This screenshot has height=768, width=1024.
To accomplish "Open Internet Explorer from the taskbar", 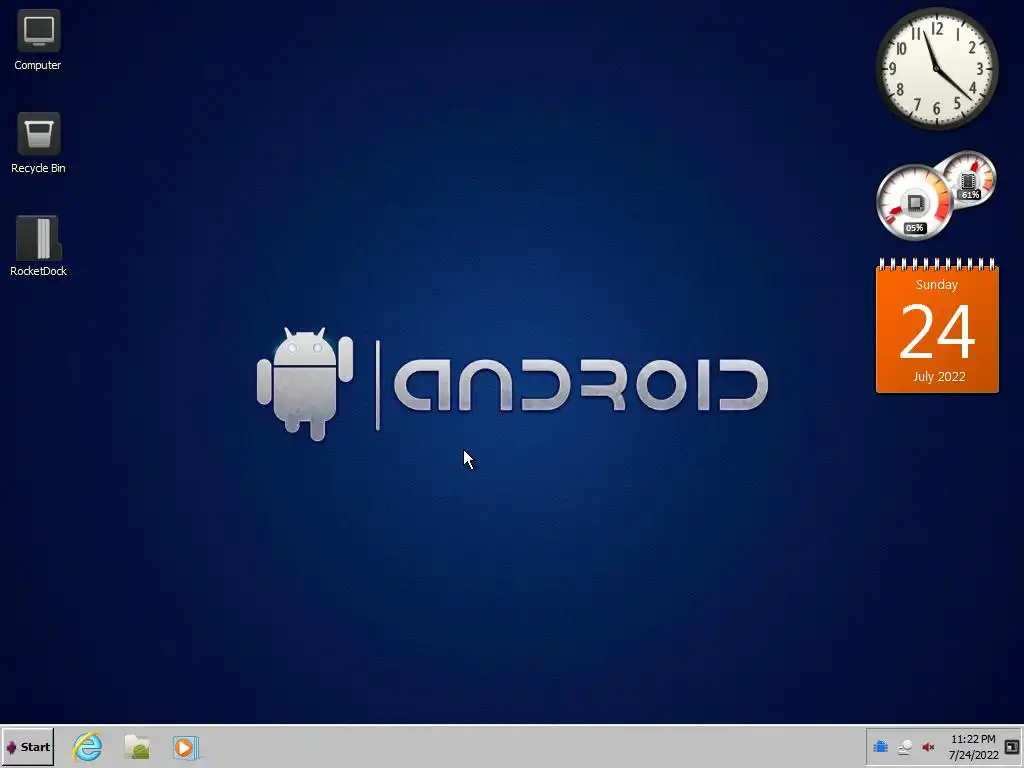I will (88, 746).
